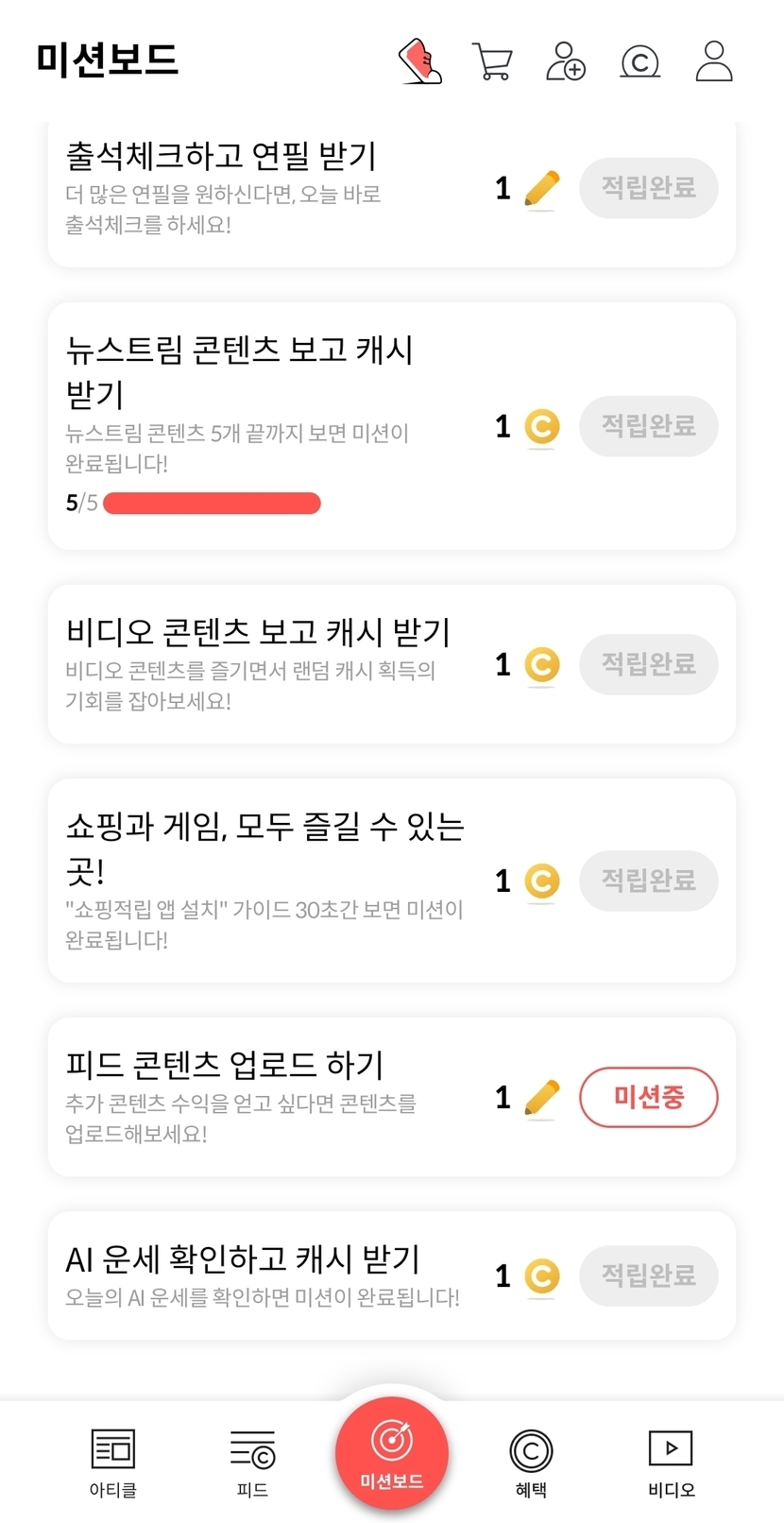784x1523 pixels.
Task: Tap the add friend icon
Action: pos(566,61)
